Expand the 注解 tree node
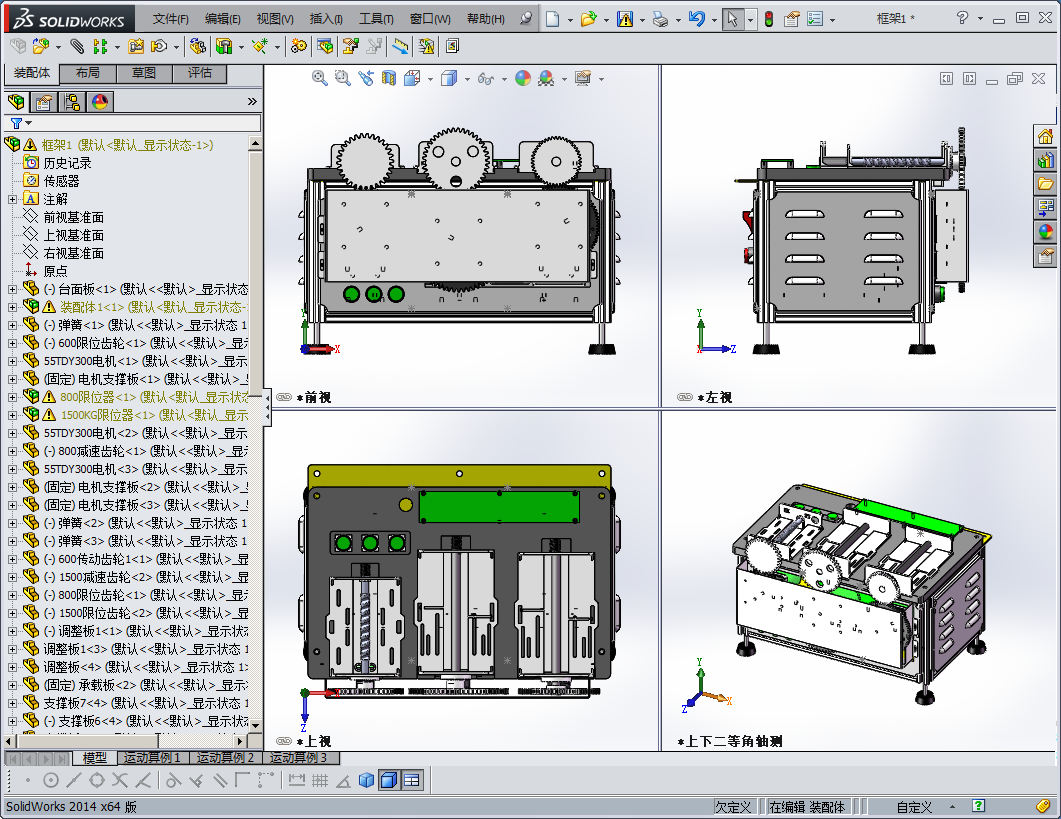The image size is (1061, 819). point(12,199)
